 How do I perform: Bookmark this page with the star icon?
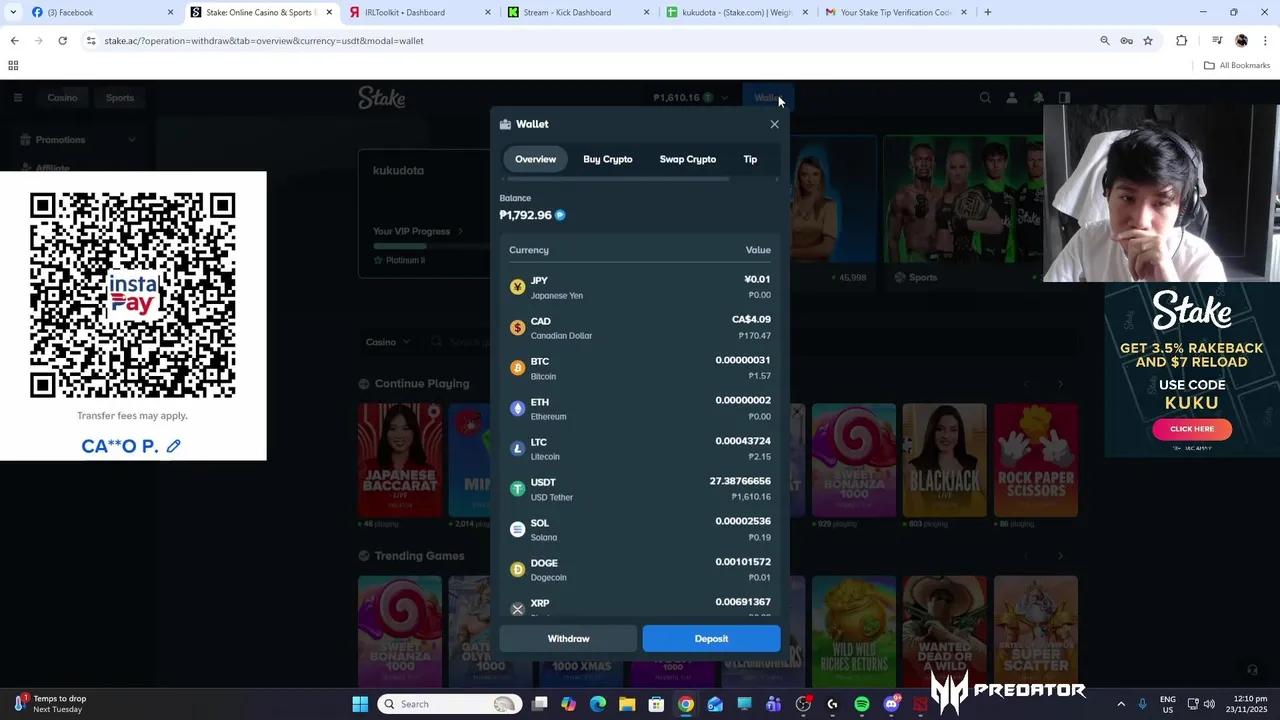(1148, 41)
